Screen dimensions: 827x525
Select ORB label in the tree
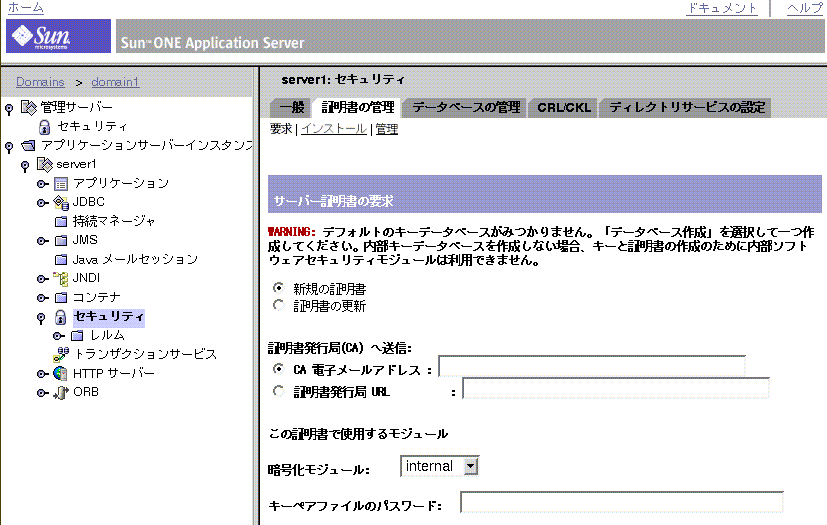[86, 392]
